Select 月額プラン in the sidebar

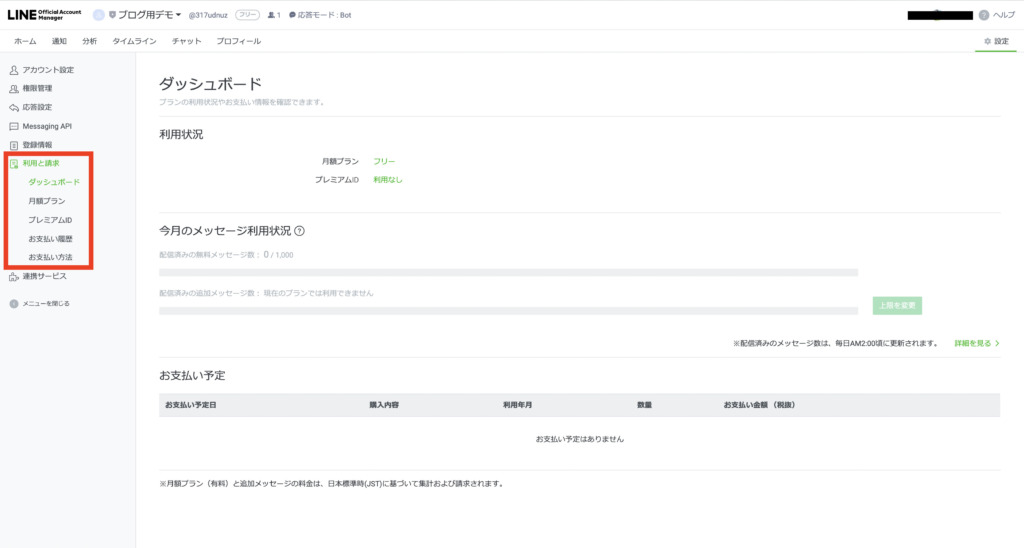point(47,201)
